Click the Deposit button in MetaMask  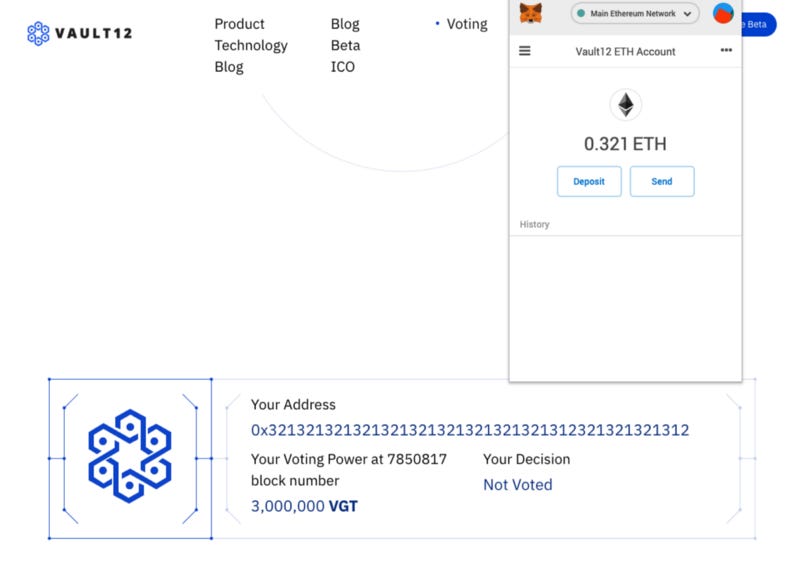[589, 181]
